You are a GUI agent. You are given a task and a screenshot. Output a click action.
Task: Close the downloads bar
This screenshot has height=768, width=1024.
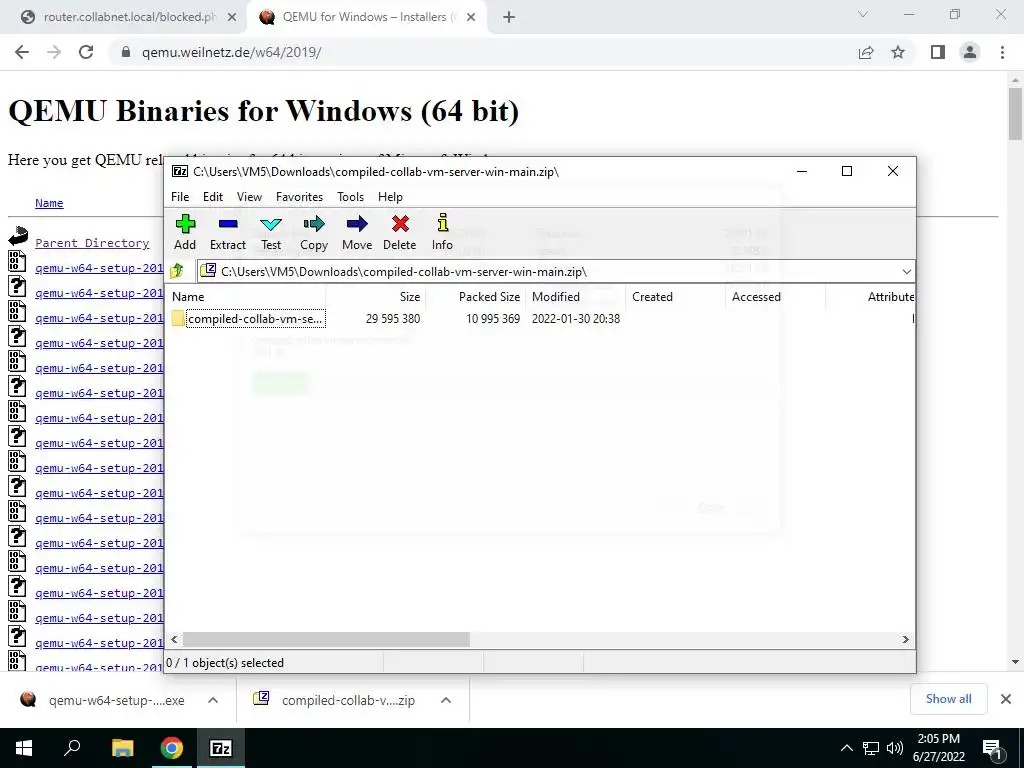click(1006, 699)
